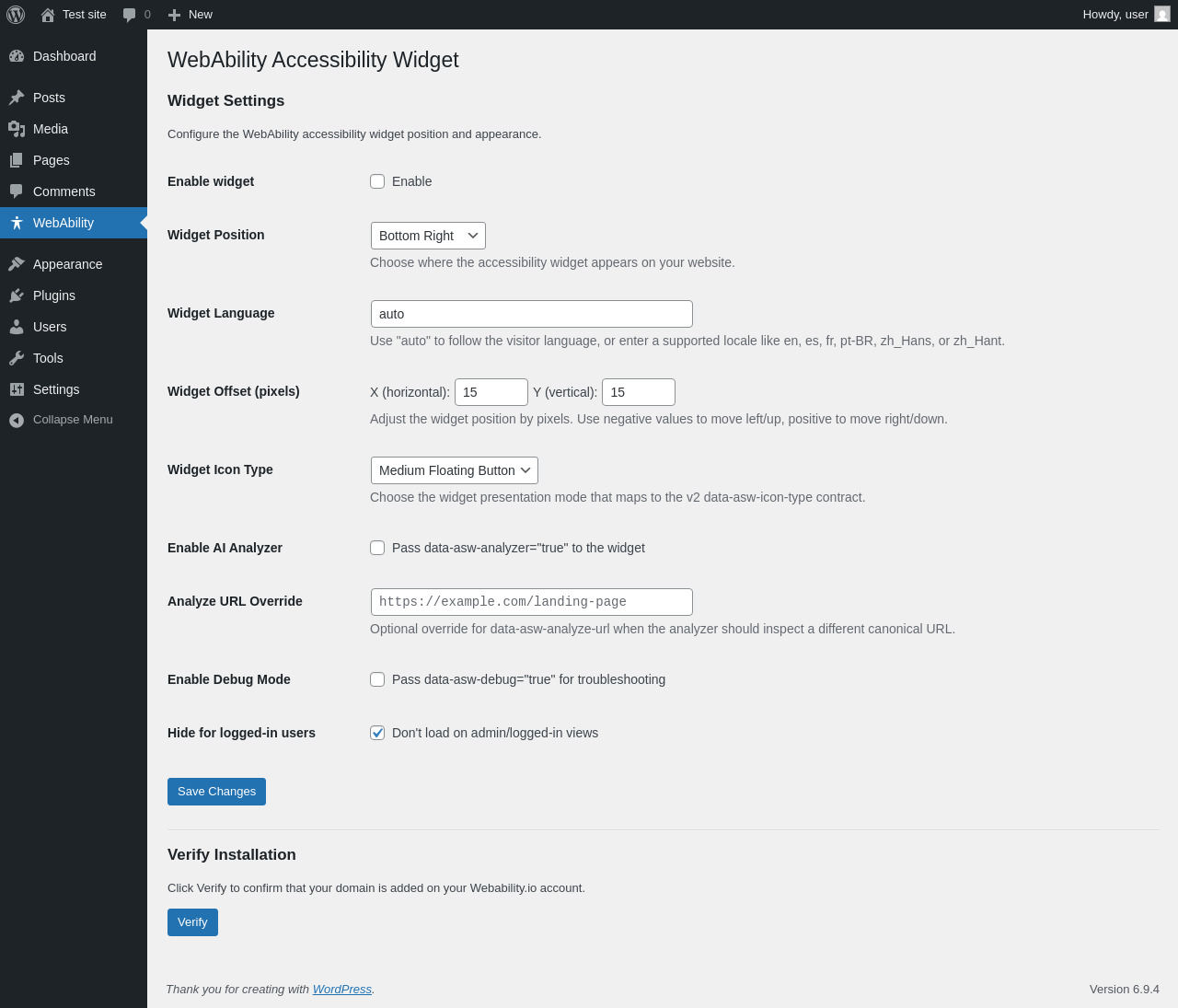Screen dimensions: 1178x1008
Task: Expand the Widget Icon Type dropdown
Action: coord(454,470)
